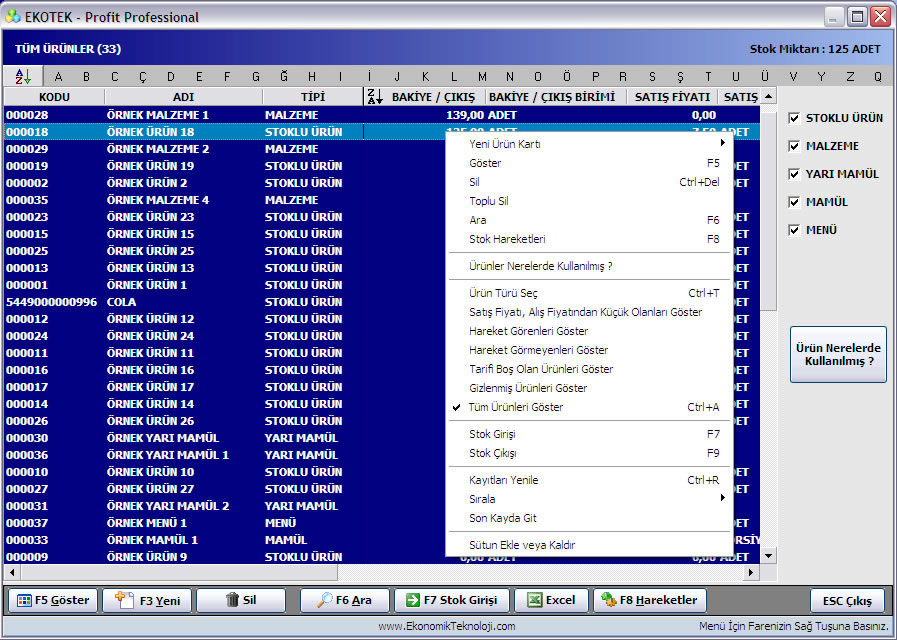This screenshot has height=640, width=897.
Task: Select Gizlenmiş Ürünleri Göster menu entry
Action: click(589, 388)
